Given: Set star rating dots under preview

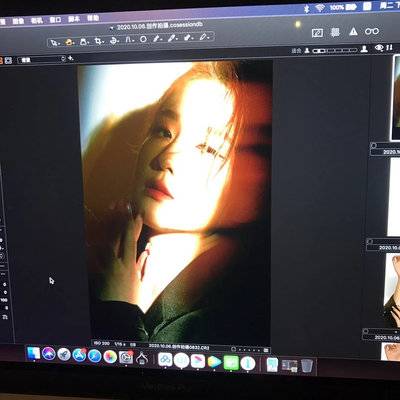Looking at the screenshot, I should tap(250, 350).
